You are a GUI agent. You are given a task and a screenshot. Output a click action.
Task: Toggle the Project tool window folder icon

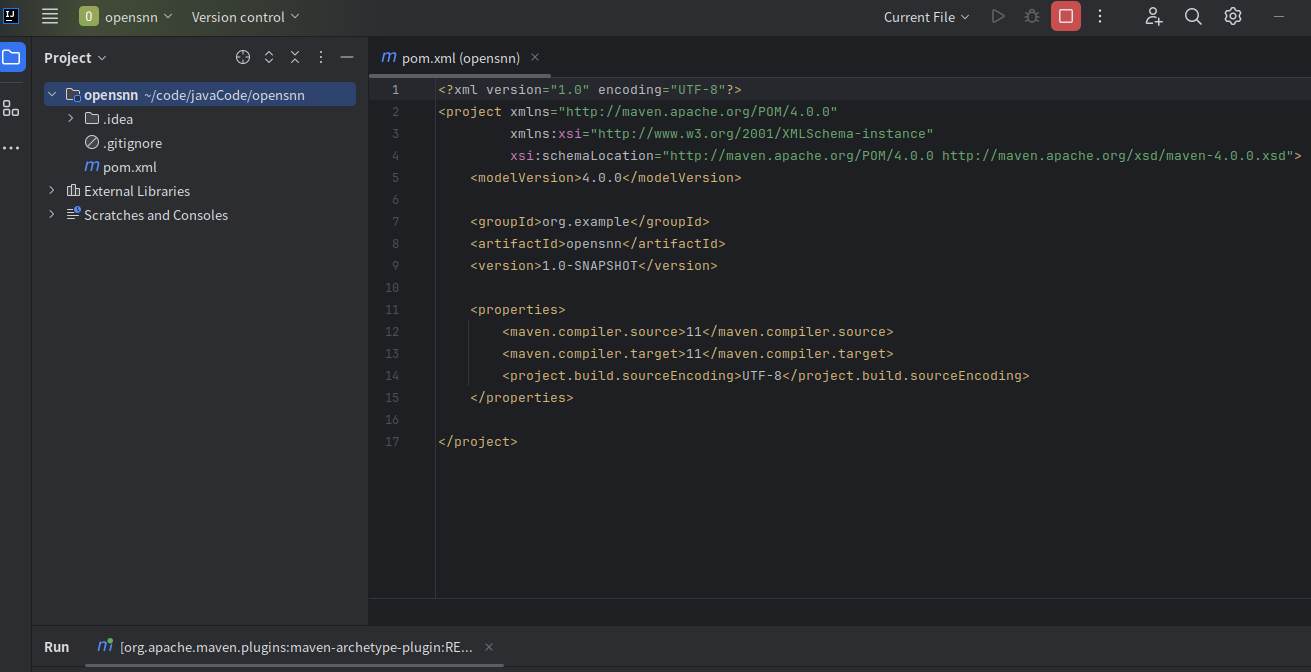11,57
